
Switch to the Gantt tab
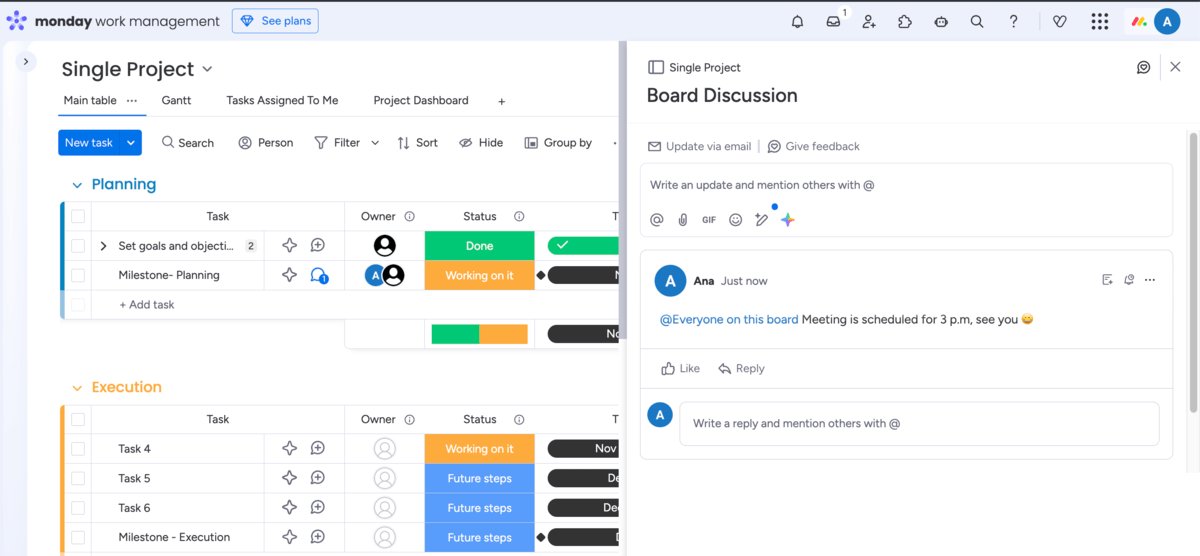[x=176, y=100]
